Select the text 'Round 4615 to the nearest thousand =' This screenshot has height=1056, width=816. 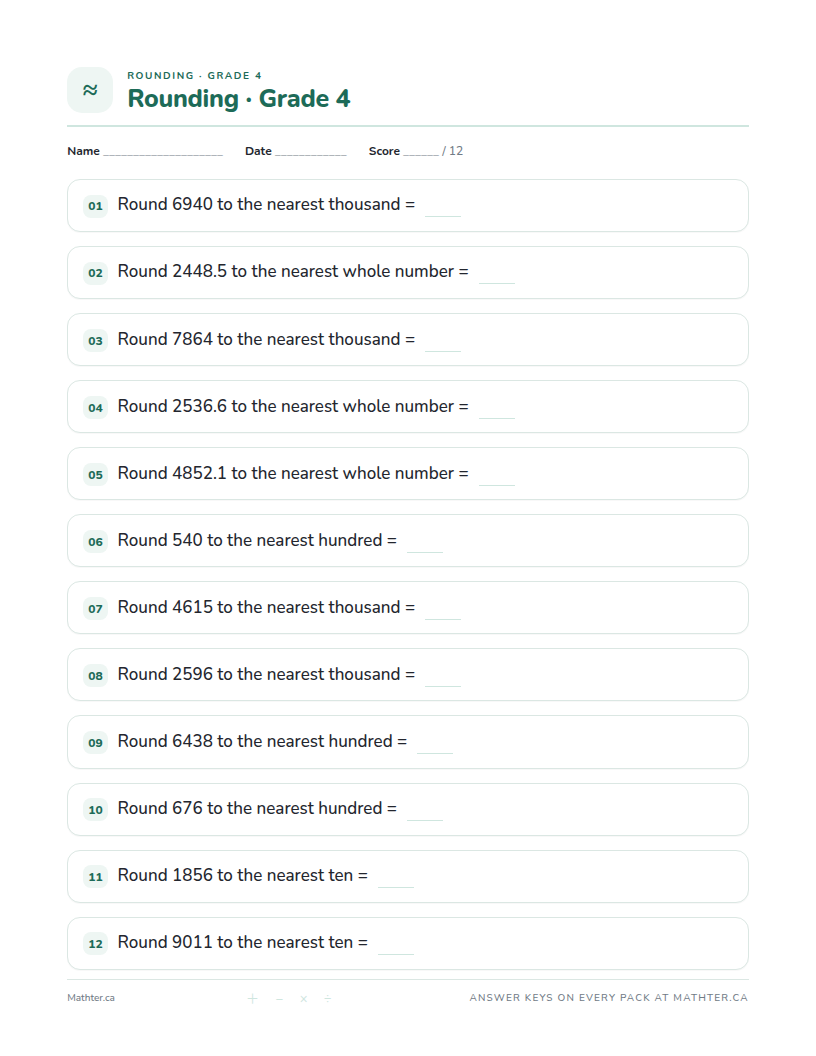click(266, 607)
